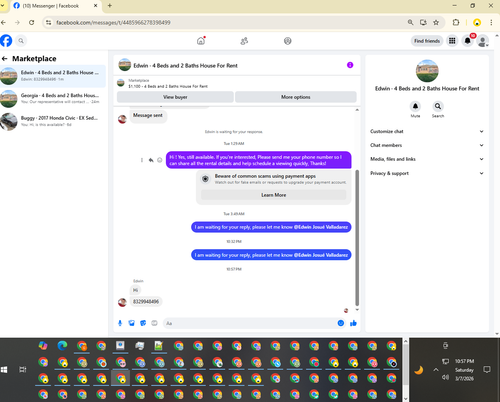
Task: Send a thumbs-up like
Action: coord(353,323)
